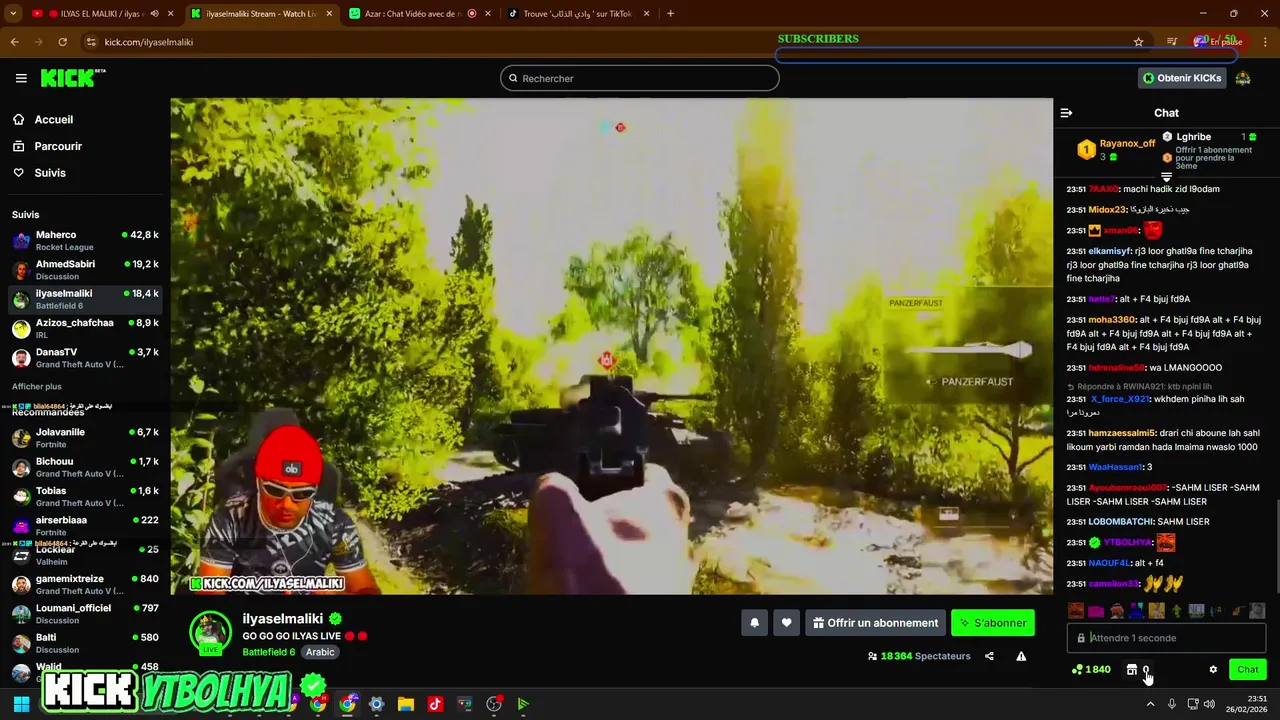Viewport: 1280px width, 720px height.
Task: Open File Explorer from the taskbar
Action: 406,704
